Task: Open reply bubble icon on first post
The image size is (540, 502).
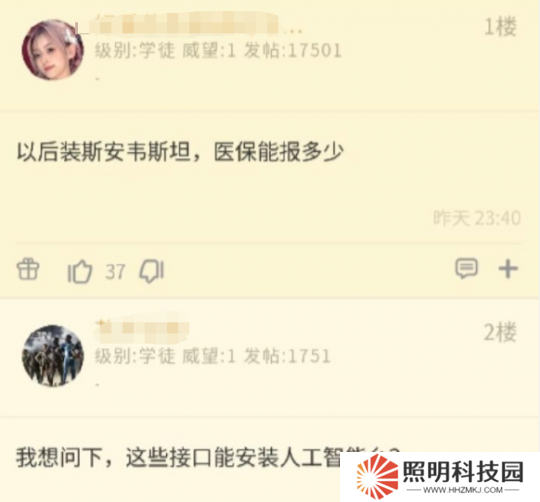Action: (467, 268)
